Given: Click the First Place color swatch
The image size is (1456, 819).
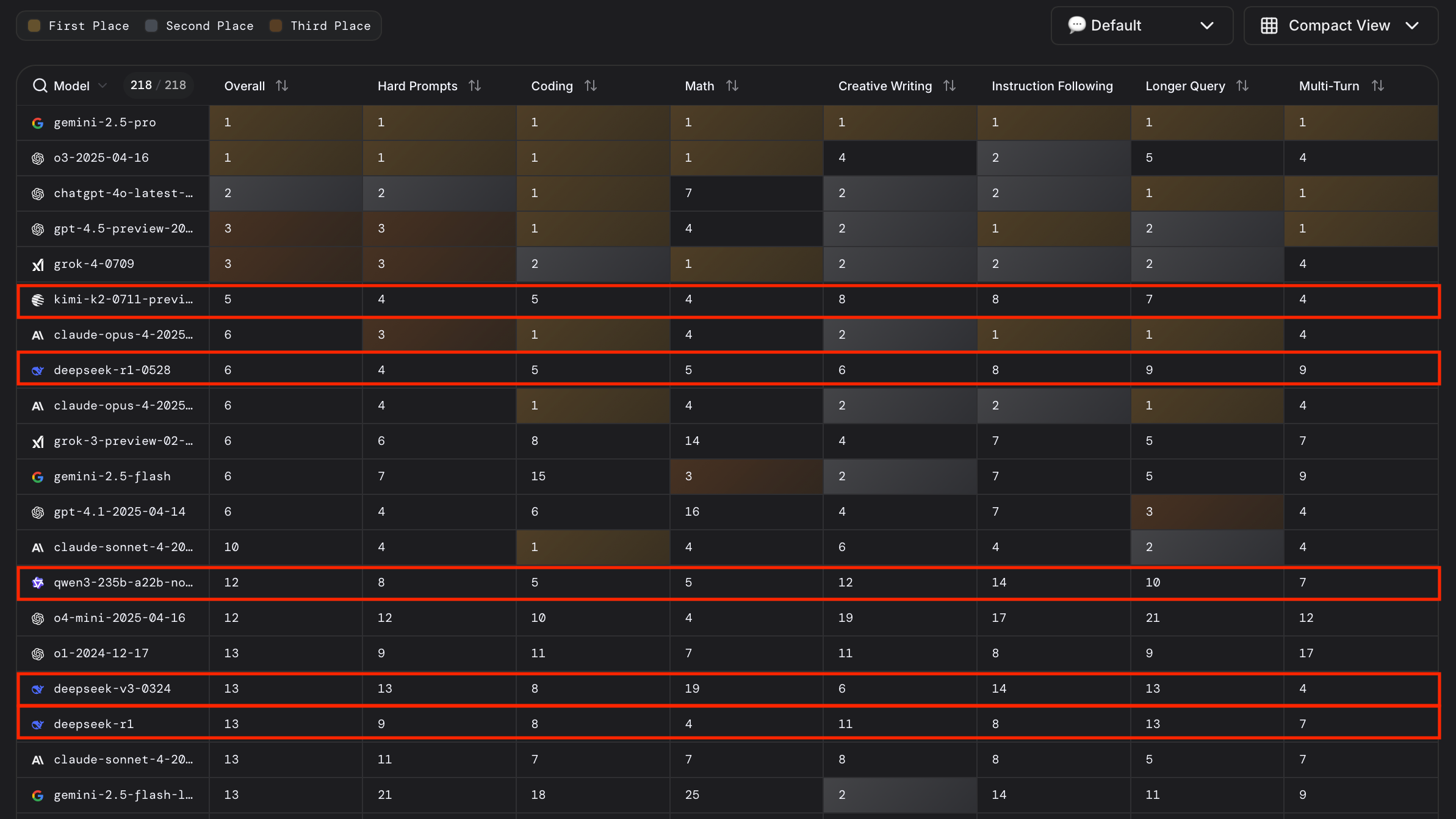Looking at the screenshot, I should point(35,26).
